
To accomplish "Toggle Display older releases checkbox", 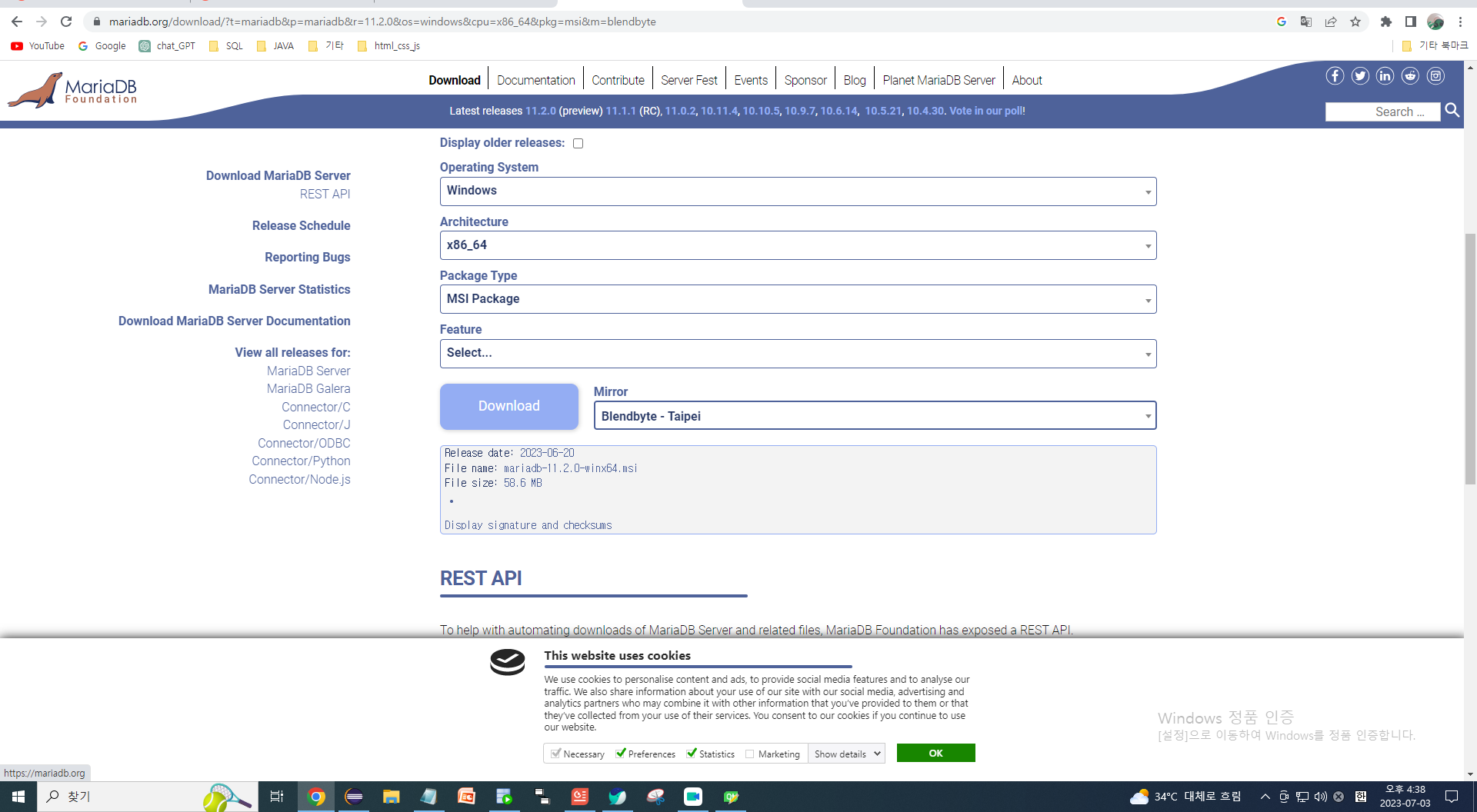I will [x=578, y=143].
